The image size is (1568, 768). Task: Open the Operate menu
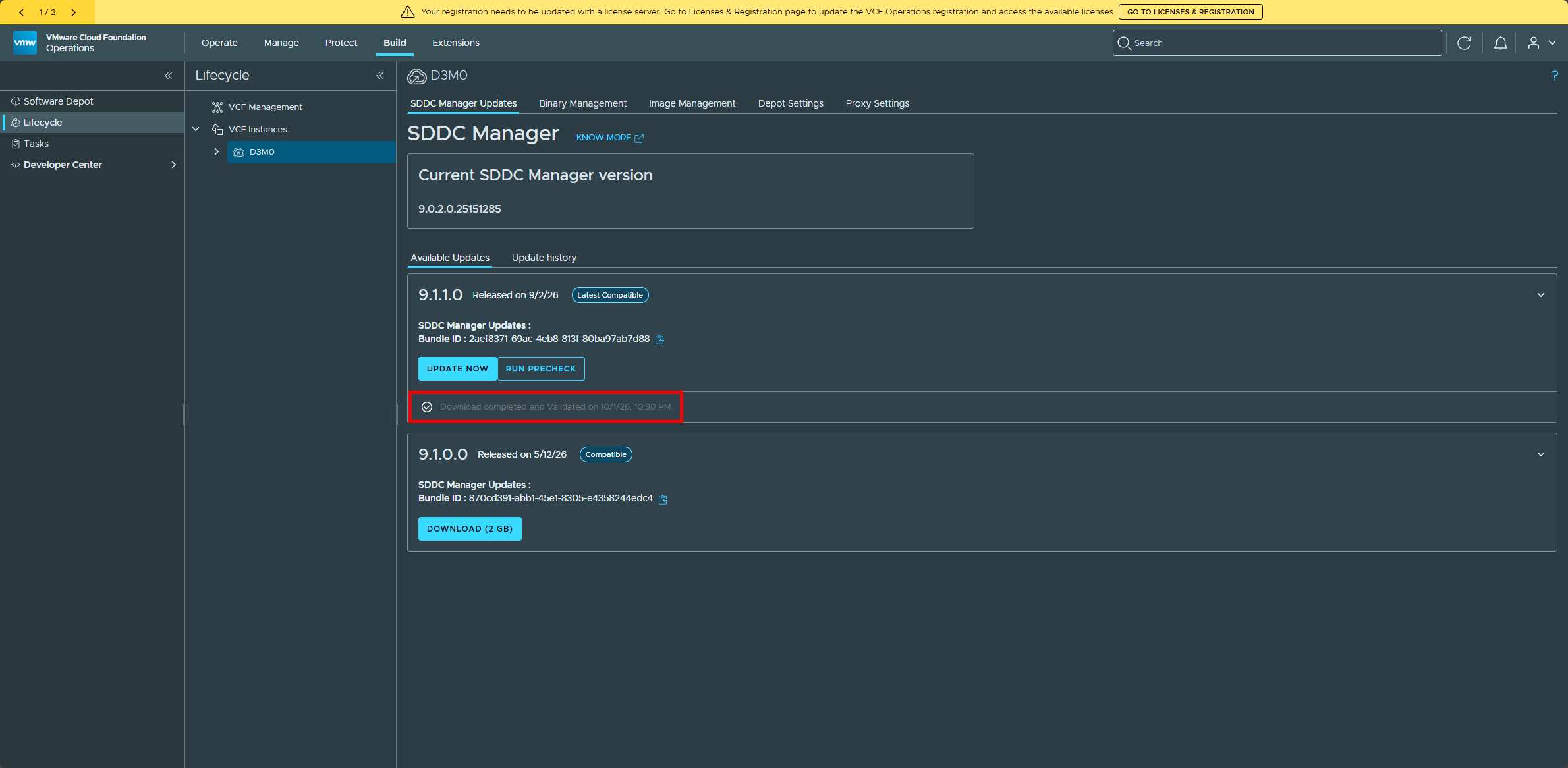219,43
